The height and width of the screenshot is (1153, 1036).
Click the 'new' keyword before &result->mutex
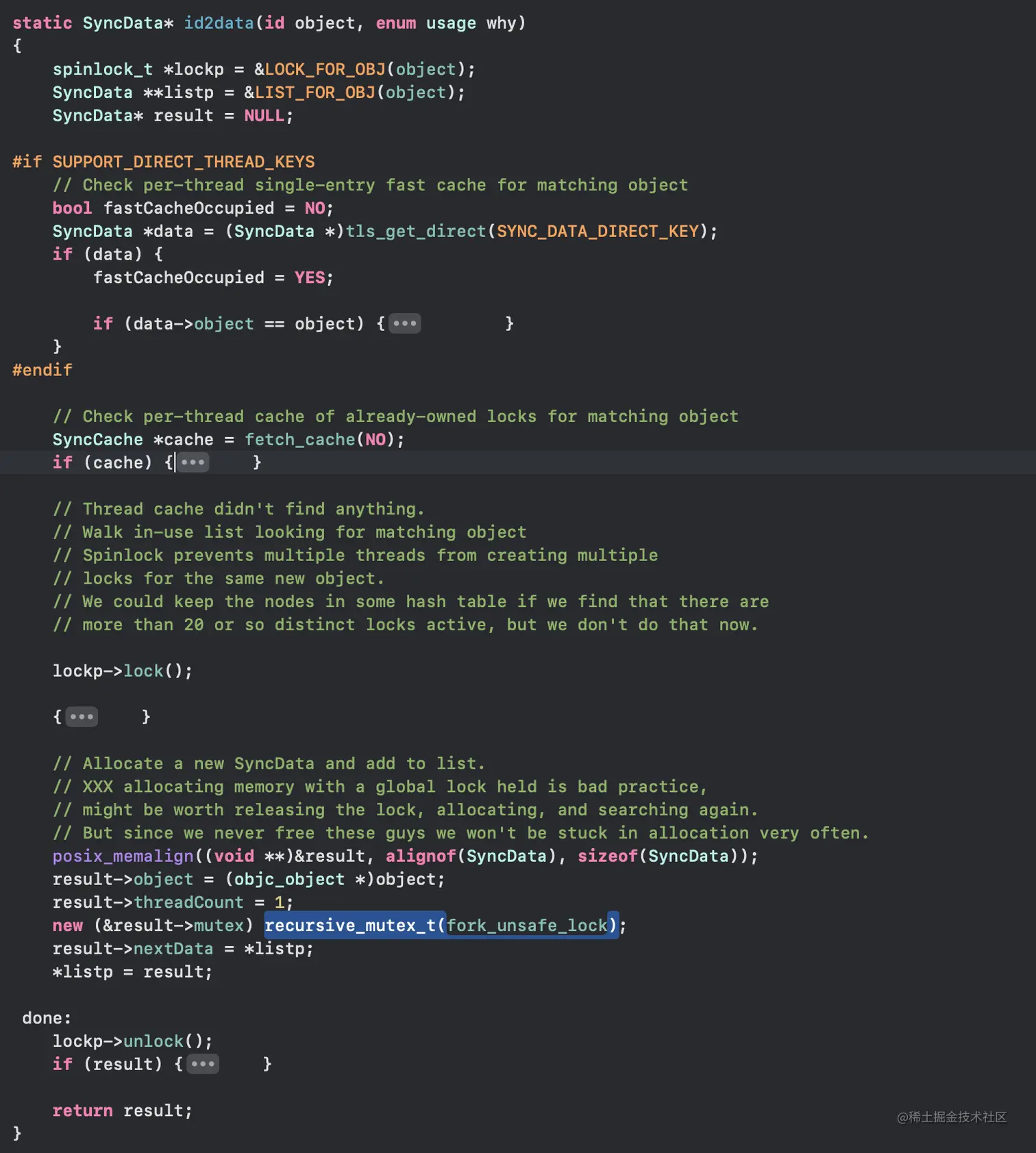(68, 926)
